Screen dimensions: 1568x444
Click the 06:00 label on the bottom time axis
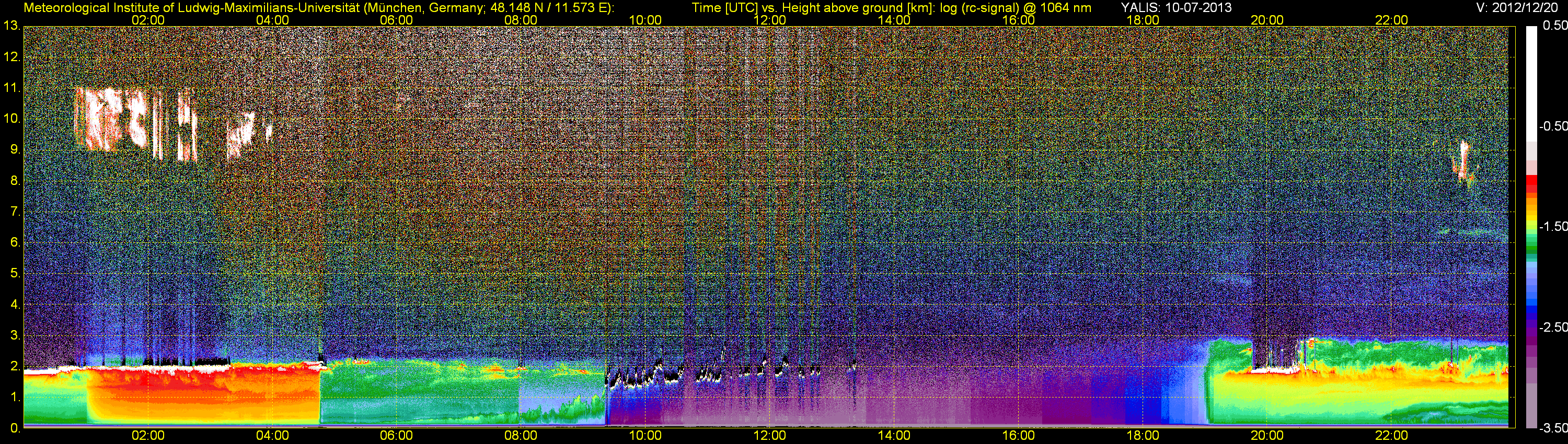click(396, 436)
